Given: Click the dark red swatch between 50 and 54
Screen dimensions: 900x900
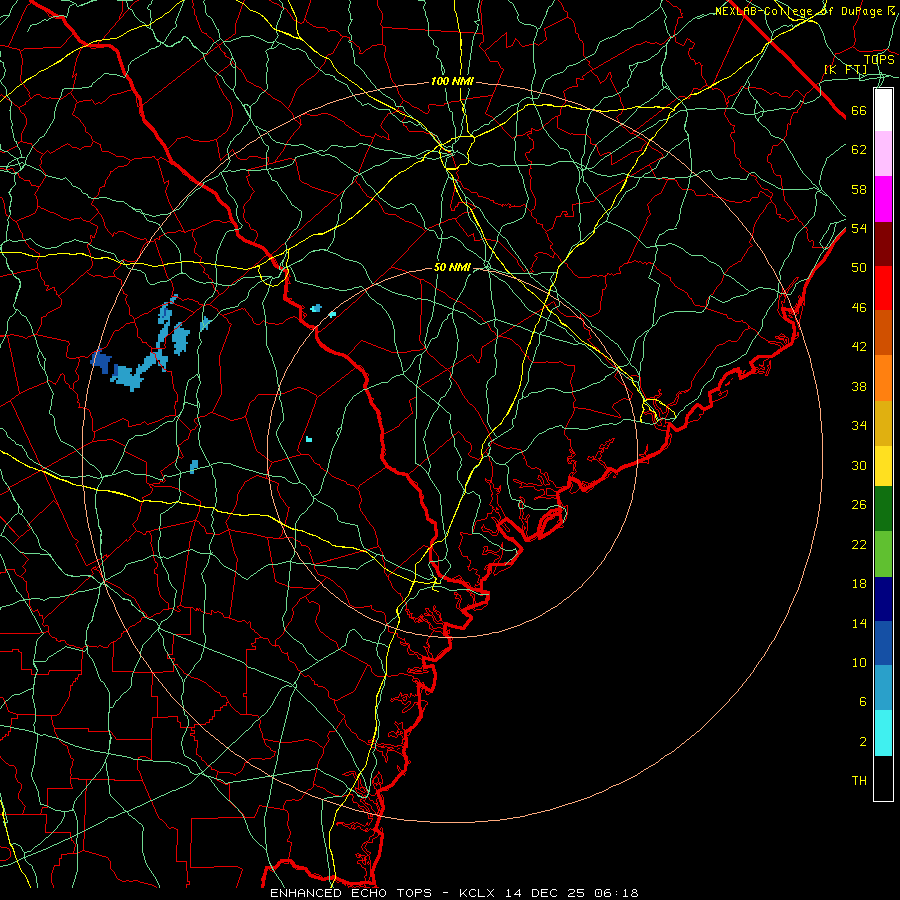Looking at the screenshot, I should click(883, 244).
